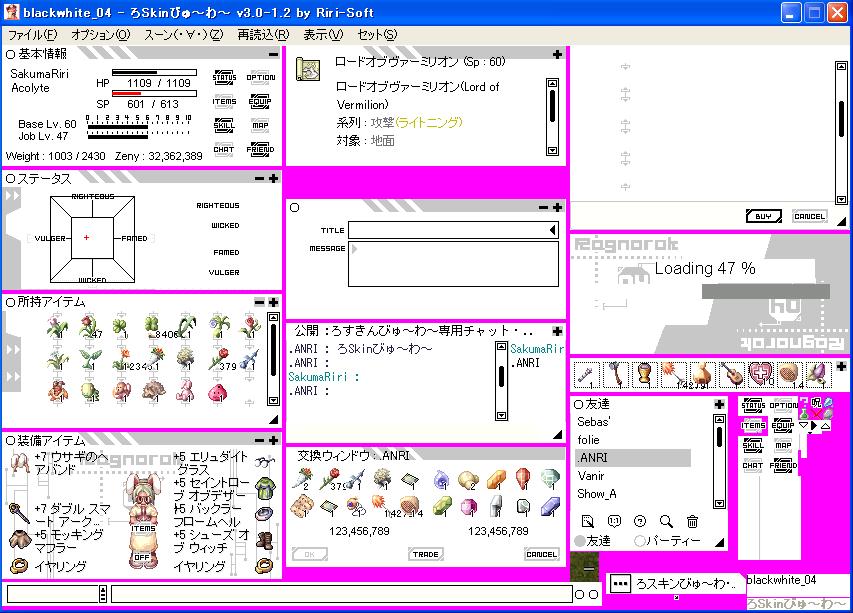The height and width of the screenshot is (613, 853).
Task: Click the STATUS button in 基本情報 panel
Action: point(224,77)
